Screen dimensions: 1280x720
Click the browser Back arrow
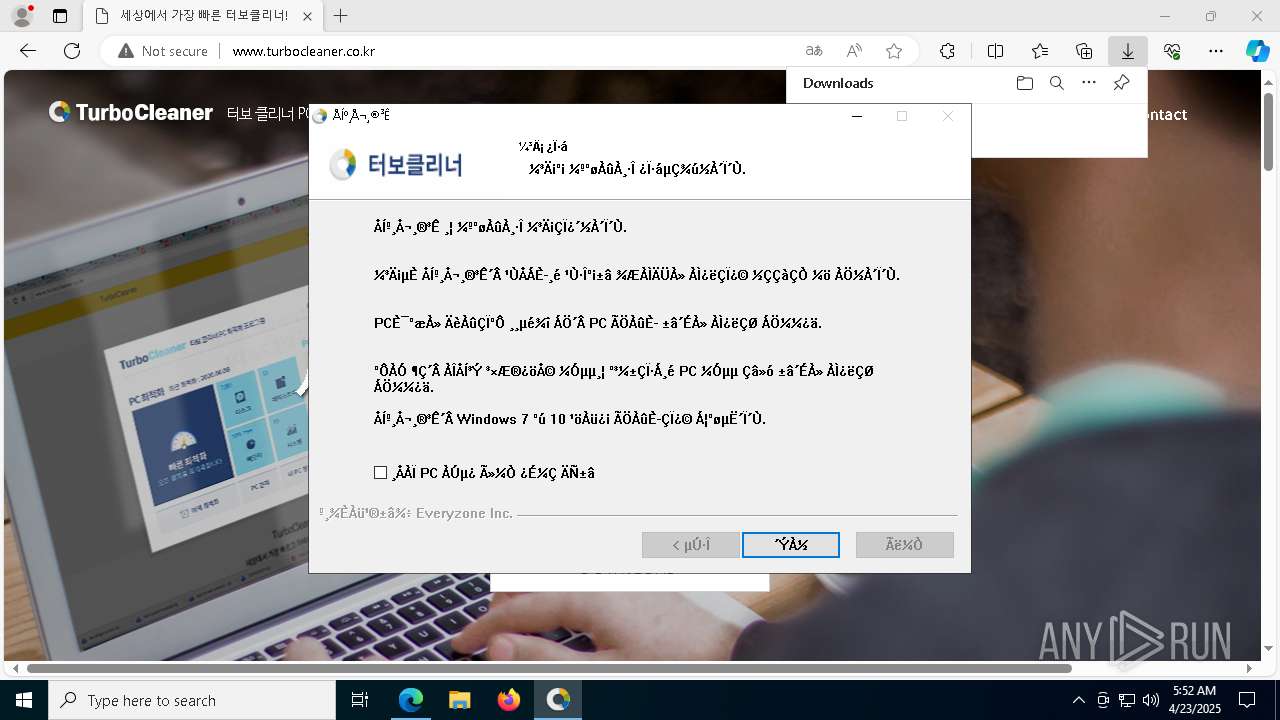(28, 51)
